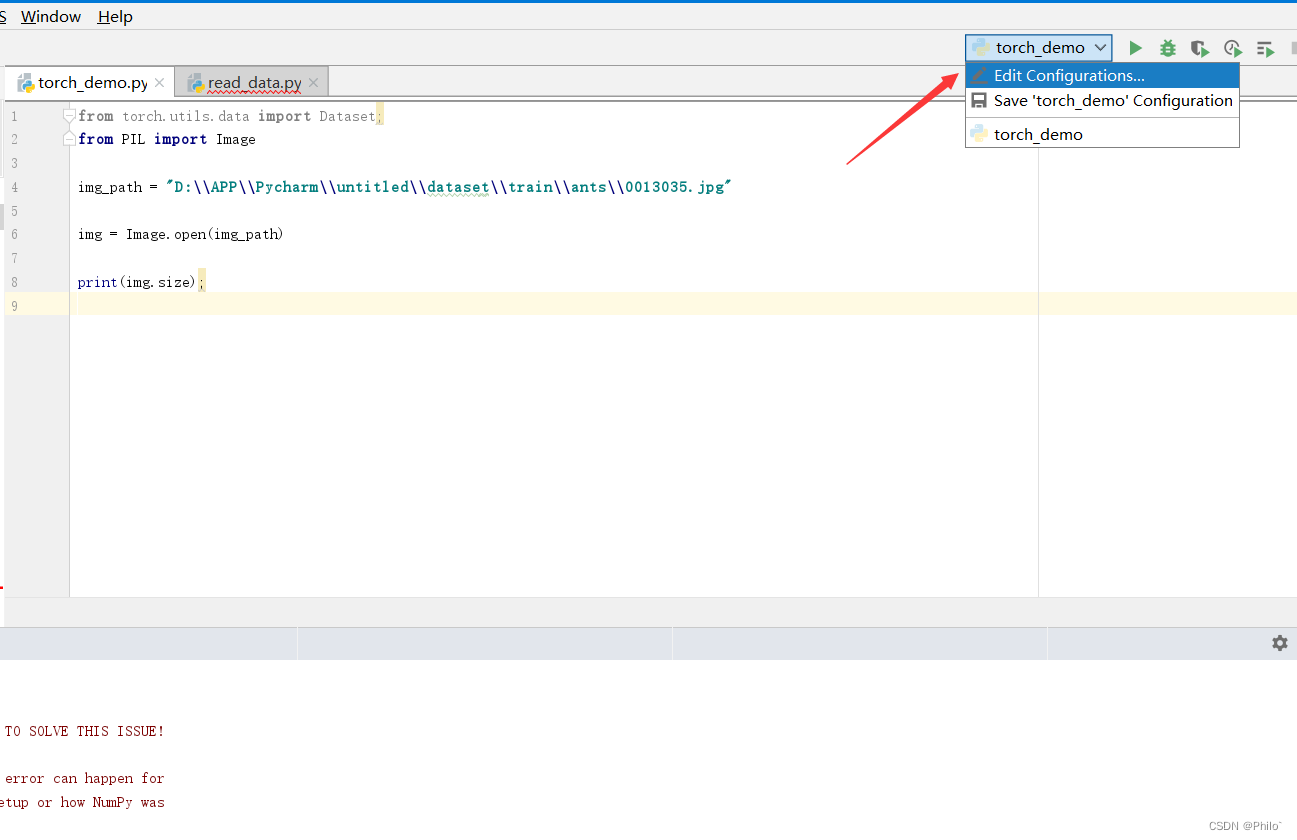Viewport: 1297px width, 840px height.
Task: Click 'from PIL import Image' on line 2
Action: click(x=167, y=139)
